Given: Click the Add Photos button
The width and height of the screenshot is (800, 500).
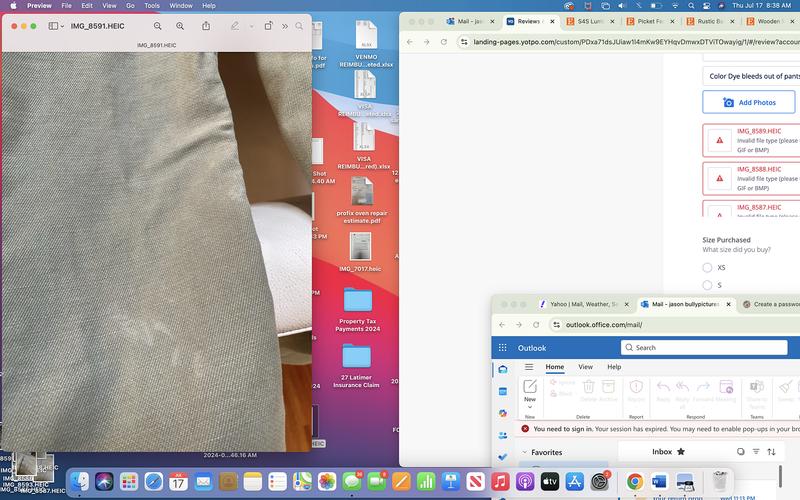Looking at the screenshot, I should (748, 102).
